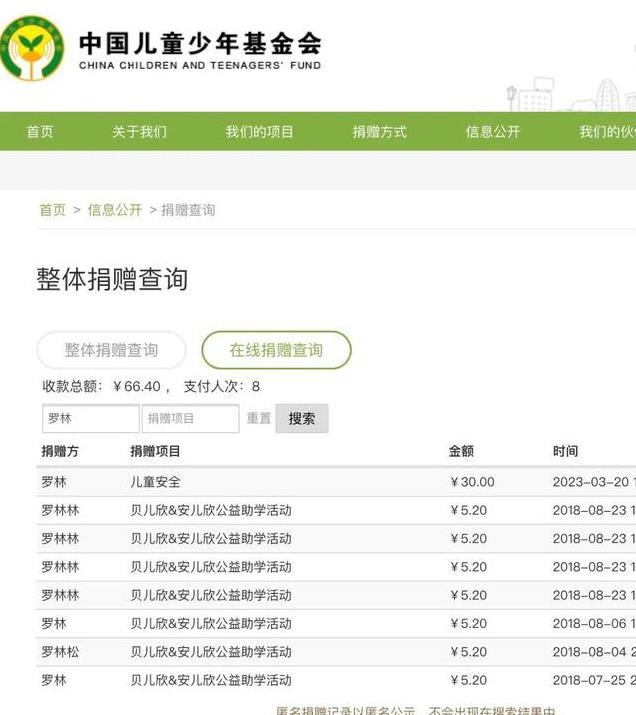Select the 2023-03-20 date cell

click(594, 482)
